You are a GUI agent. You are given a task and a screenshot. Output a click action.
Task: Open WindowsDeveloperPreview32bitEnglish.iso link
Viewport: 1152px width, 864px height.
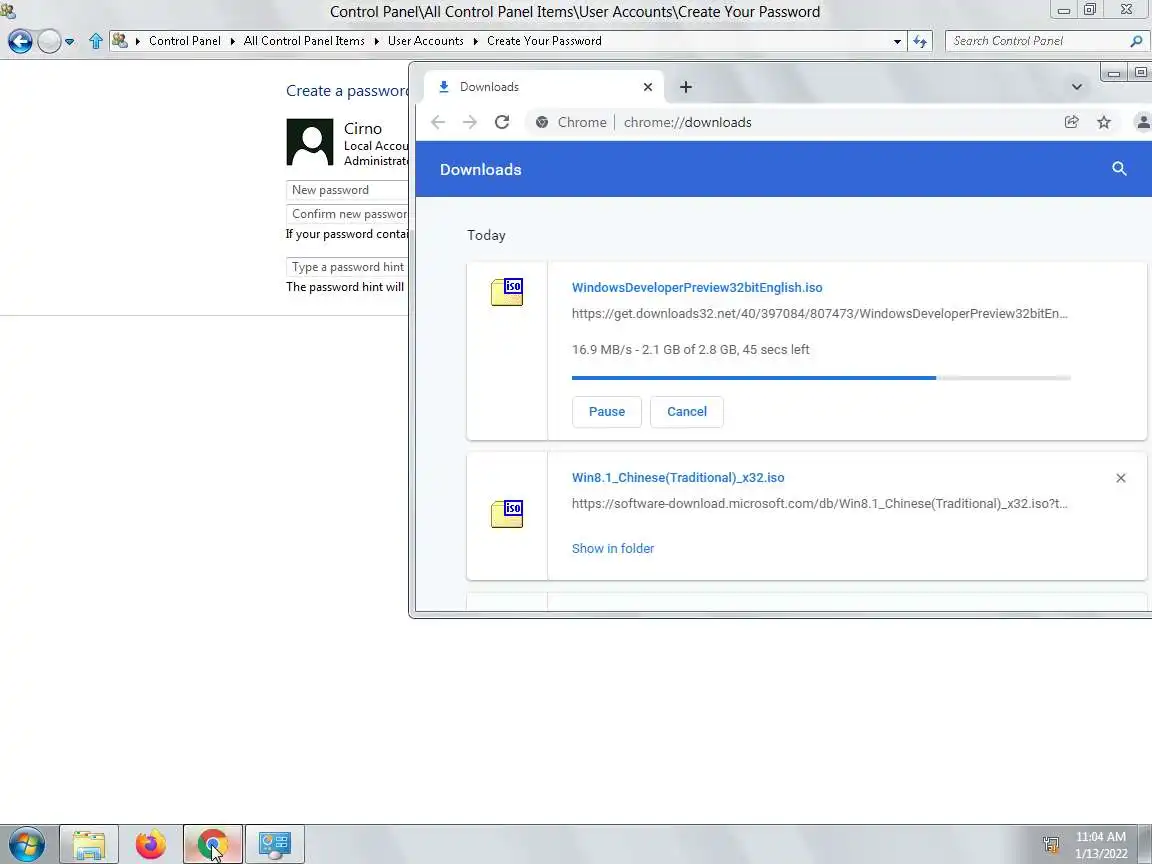point(696,288)
